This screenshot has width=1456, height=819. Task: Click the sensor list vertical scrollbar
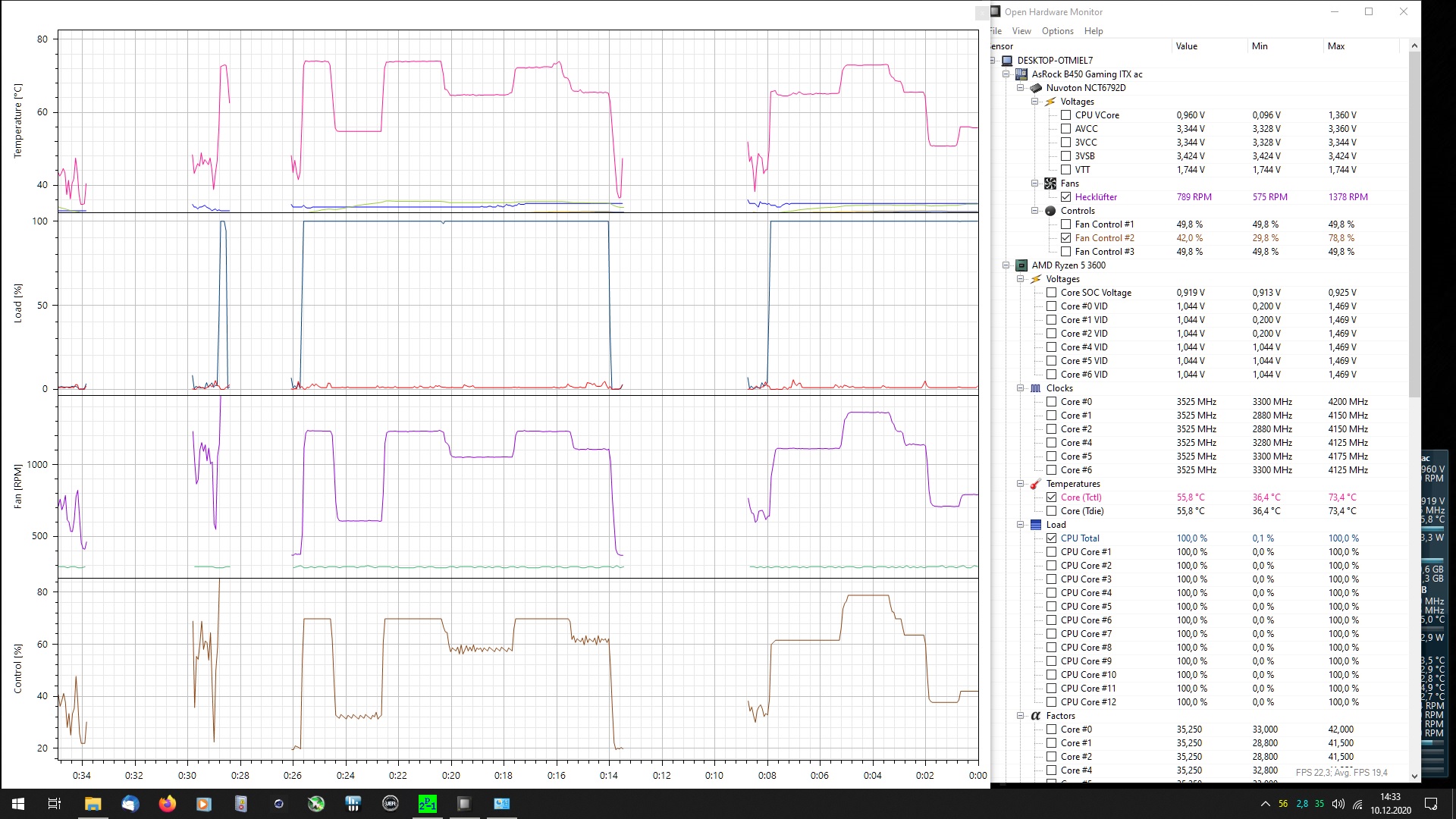1414,227
